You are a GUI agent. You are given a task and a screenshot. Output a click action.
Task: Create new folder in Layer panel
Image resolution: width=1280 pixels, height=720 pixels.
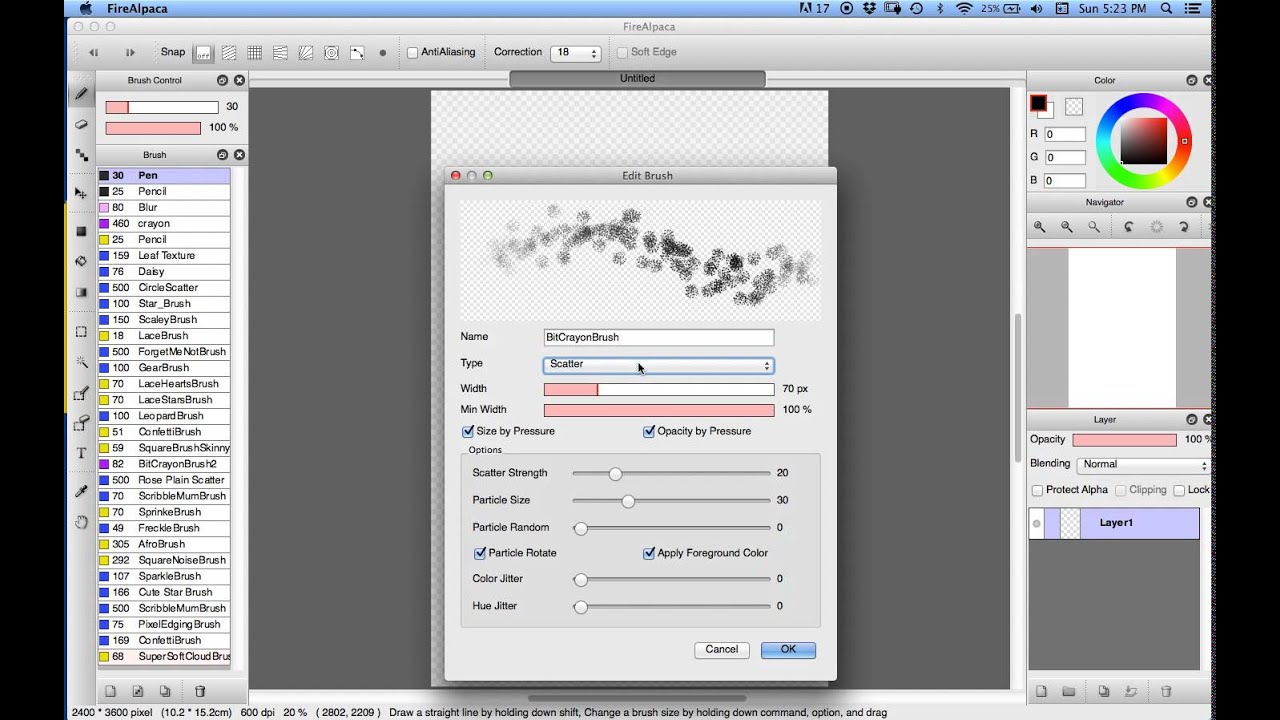1069,691
